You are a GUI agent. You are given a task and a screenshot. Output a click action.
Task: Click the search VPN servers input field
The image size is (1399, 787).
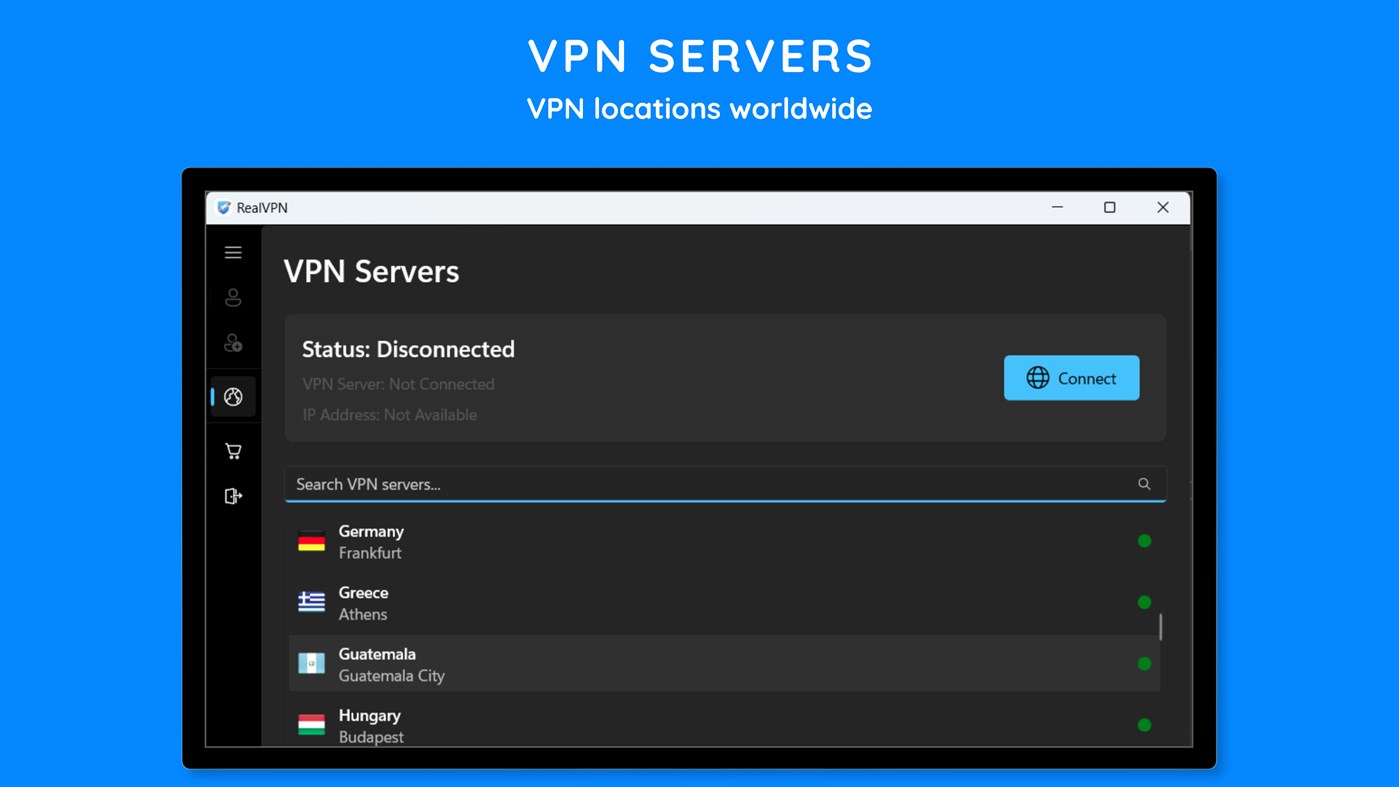pos(700,483)
